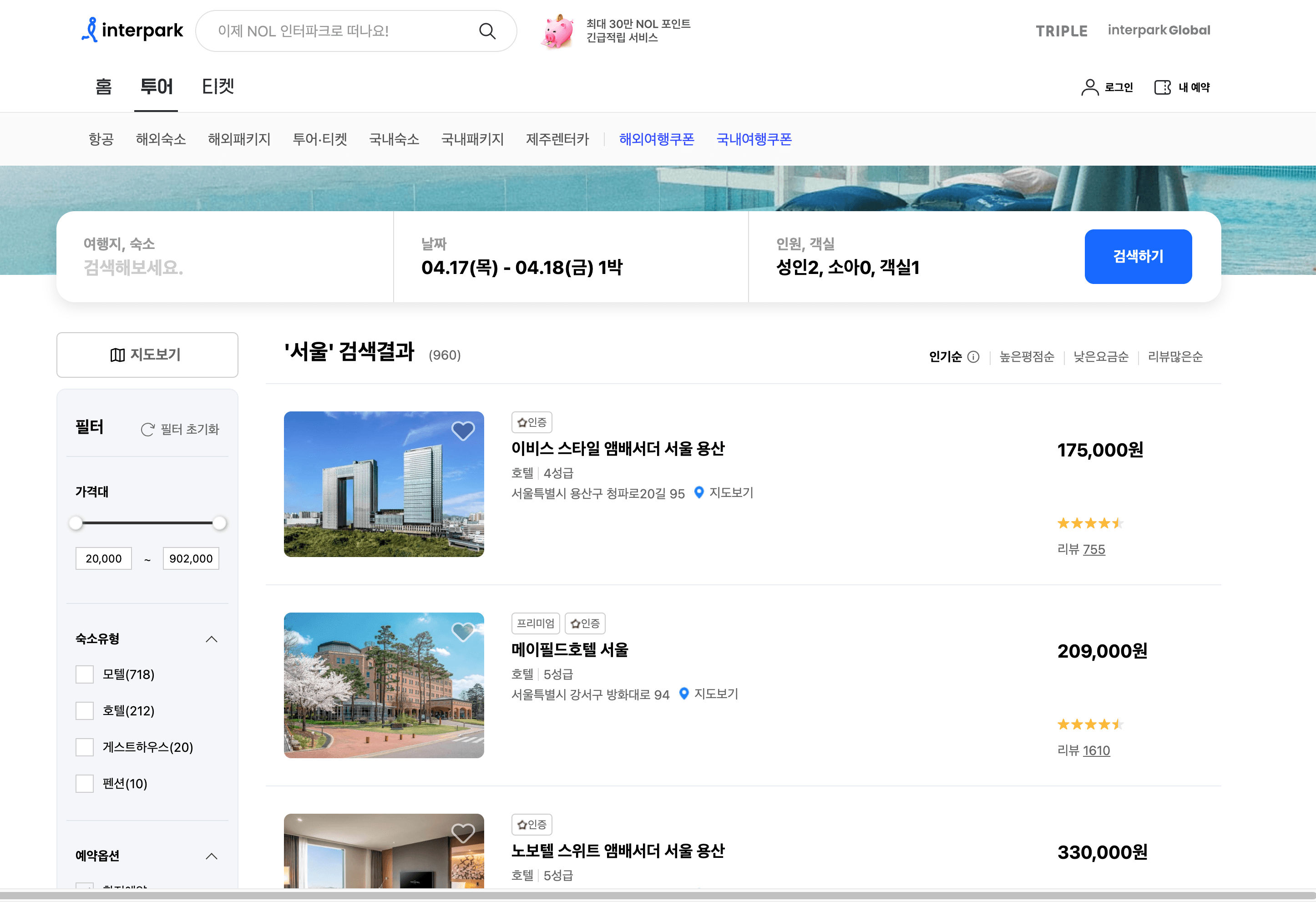Viewport: 1316px width, 902px height.
Task: Tick the 게스트하우스(20) checkbox
Action: pyautogui.click(x=84, y=747)
